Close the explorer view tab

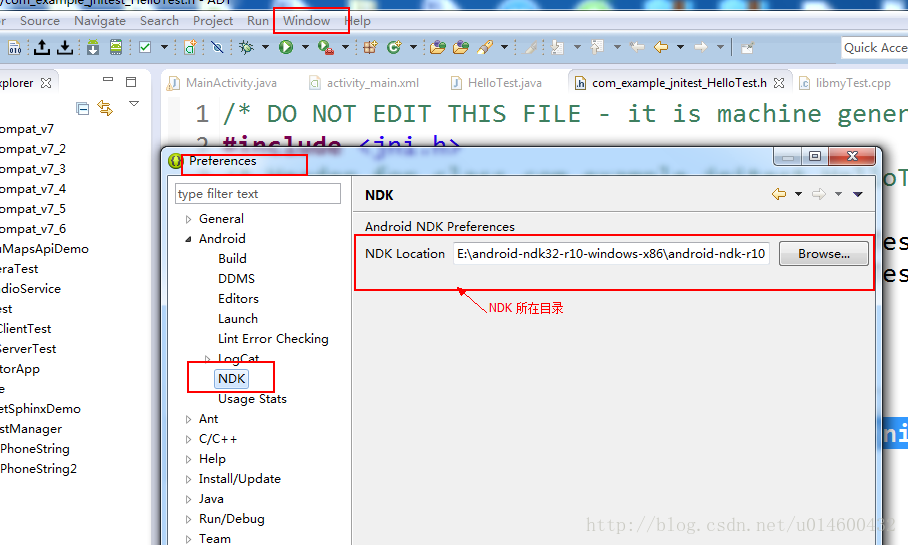click(x=46, y=83)
